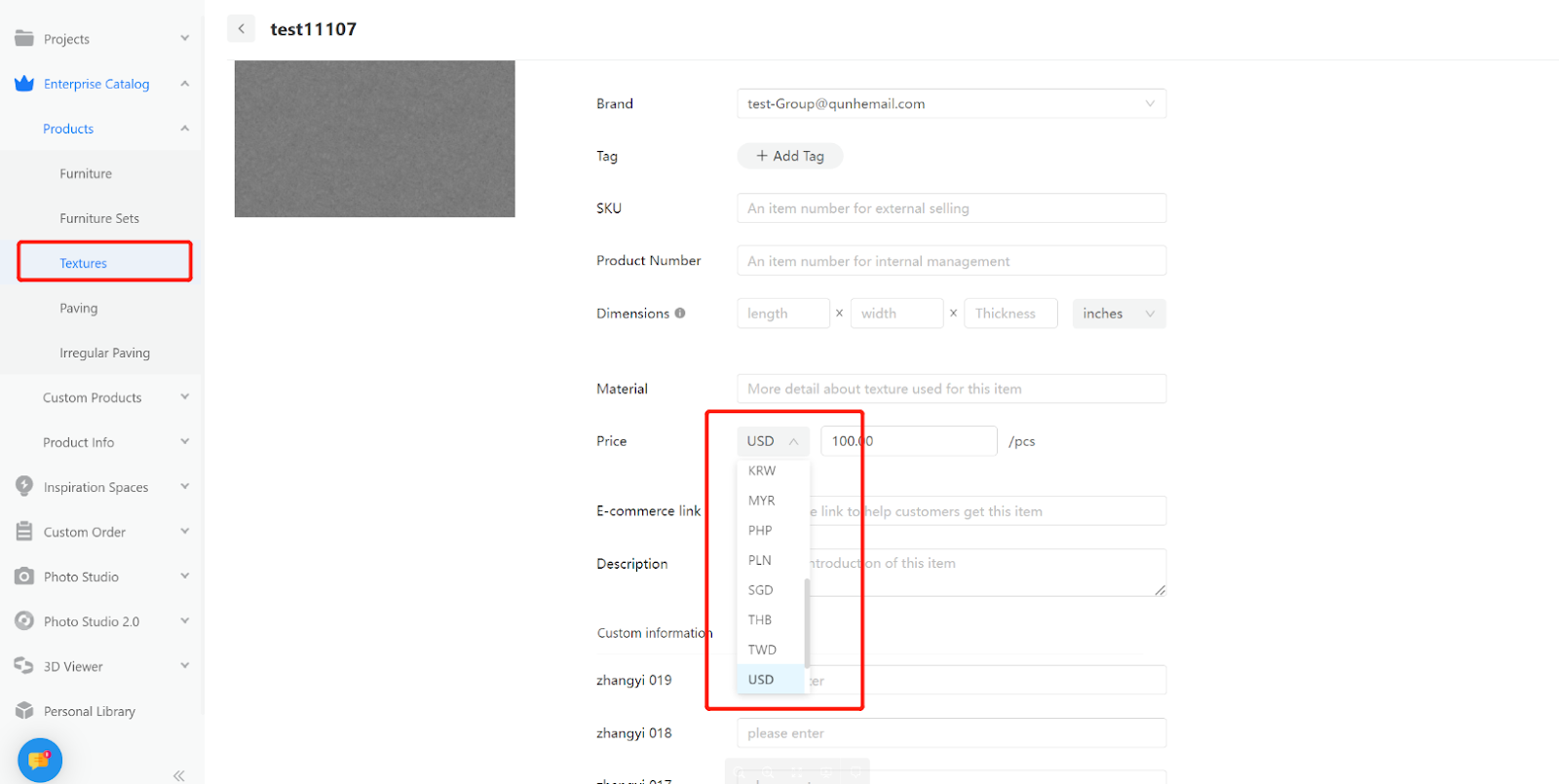This screenshot has width=1559, height=784.
Task: Click the Projects folder icon
Action: pos(24,38)
